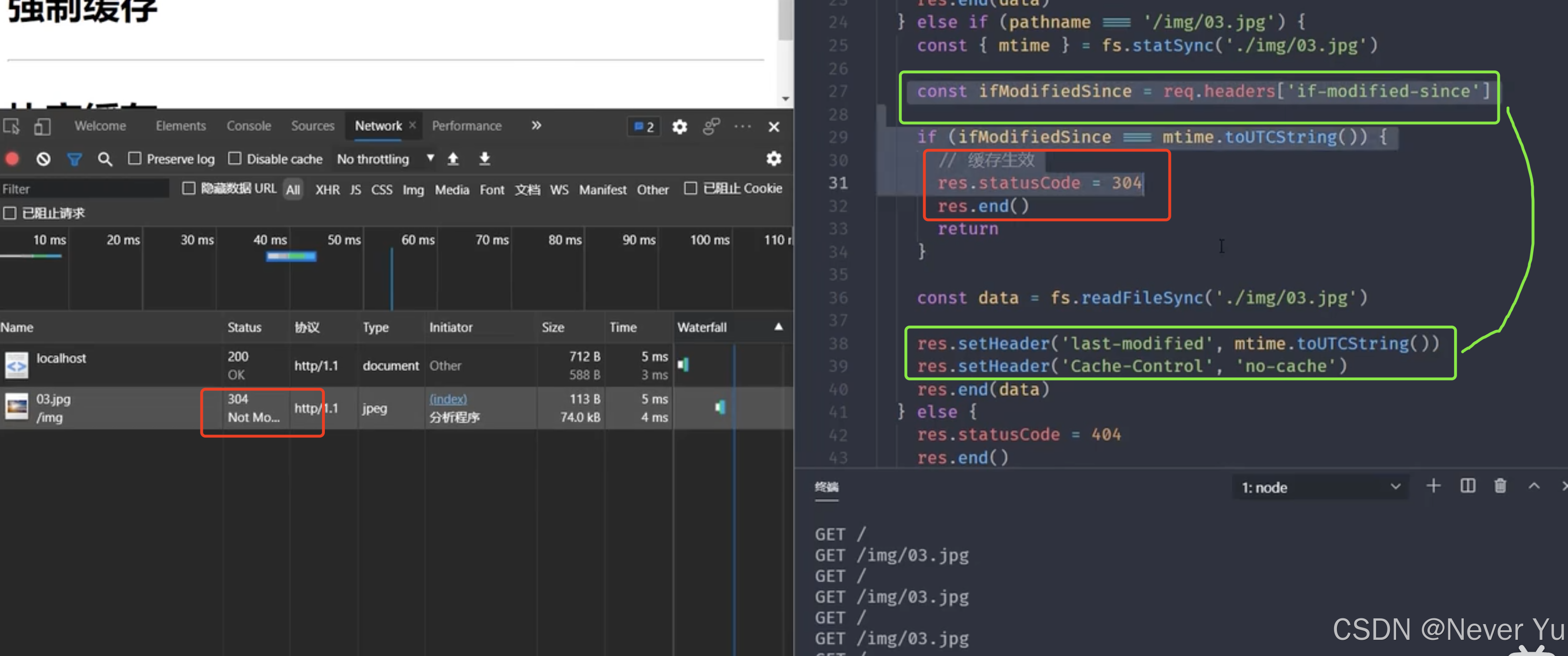Click the import HAR upload arrow
The image size is (1568, 656).
point(453,159)
